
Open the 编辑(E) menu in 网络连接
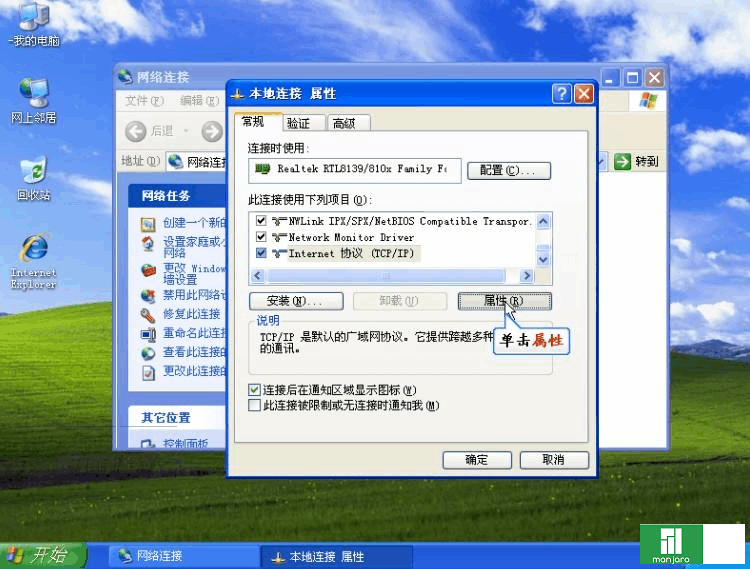199,101
